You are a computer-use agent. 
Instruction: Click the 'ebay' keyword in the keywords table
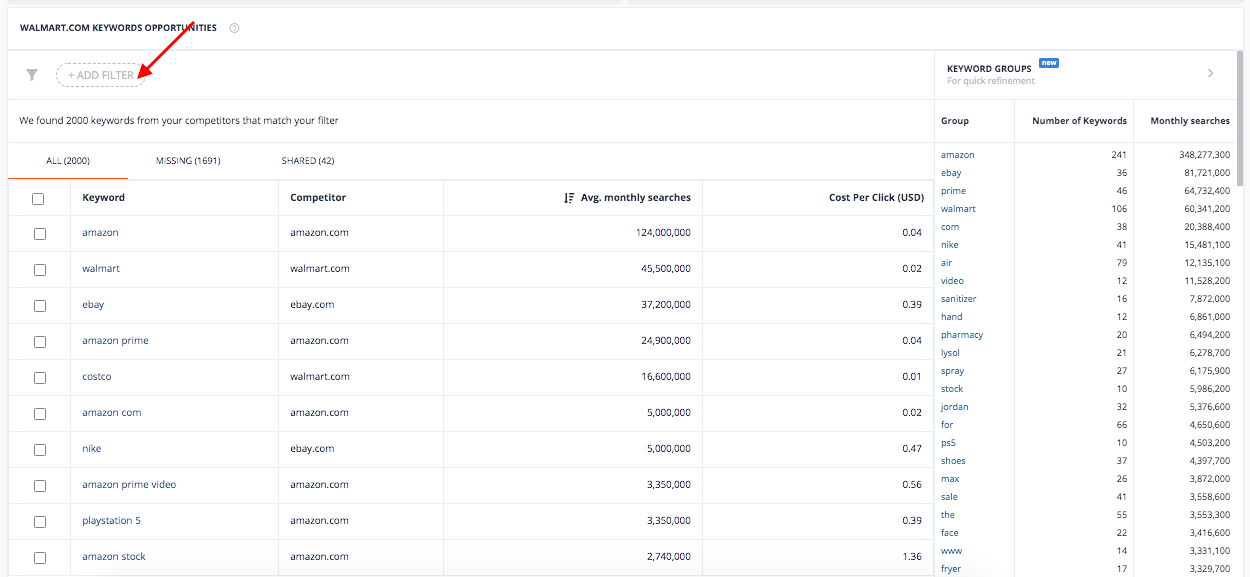click(93, 305)
